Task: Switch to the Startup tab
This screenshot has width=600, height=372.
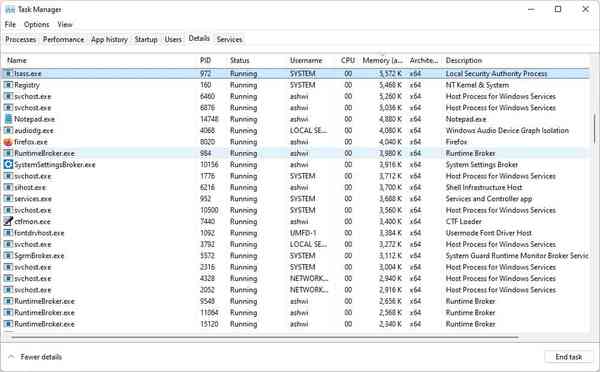Action: (x=146, y=39)
